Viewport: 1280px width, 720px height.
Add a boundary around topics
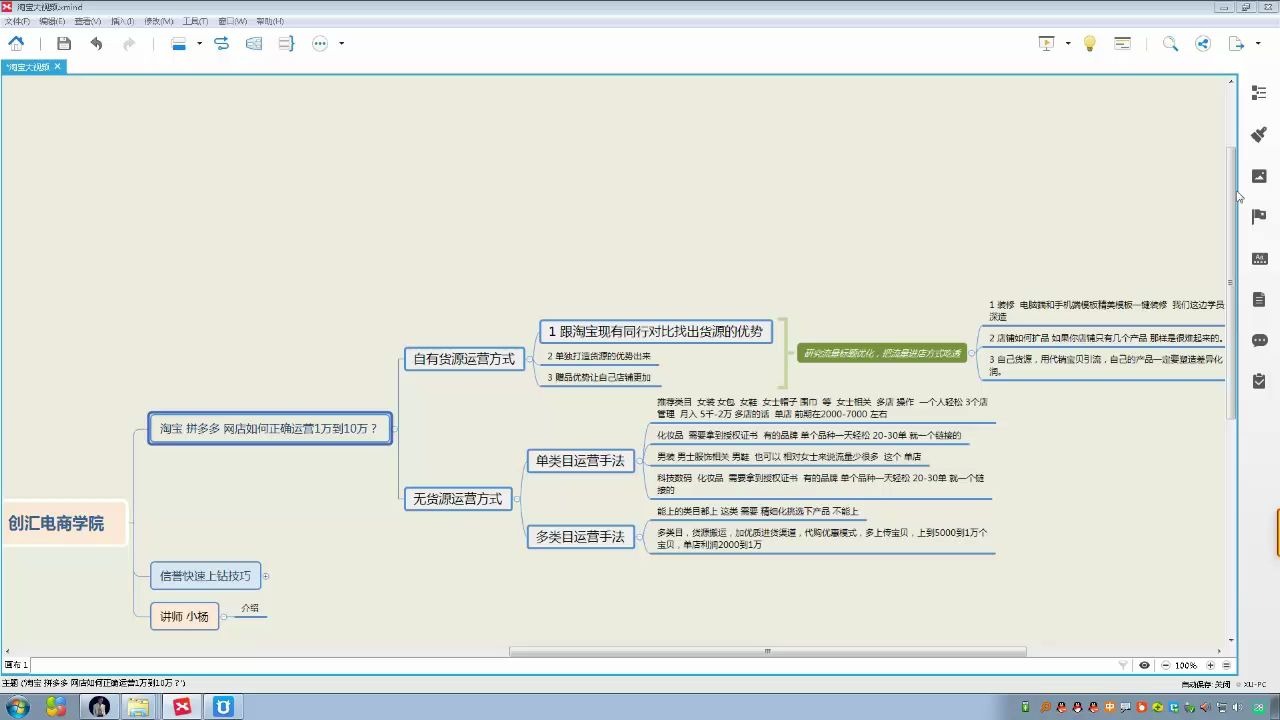point(254,43)
